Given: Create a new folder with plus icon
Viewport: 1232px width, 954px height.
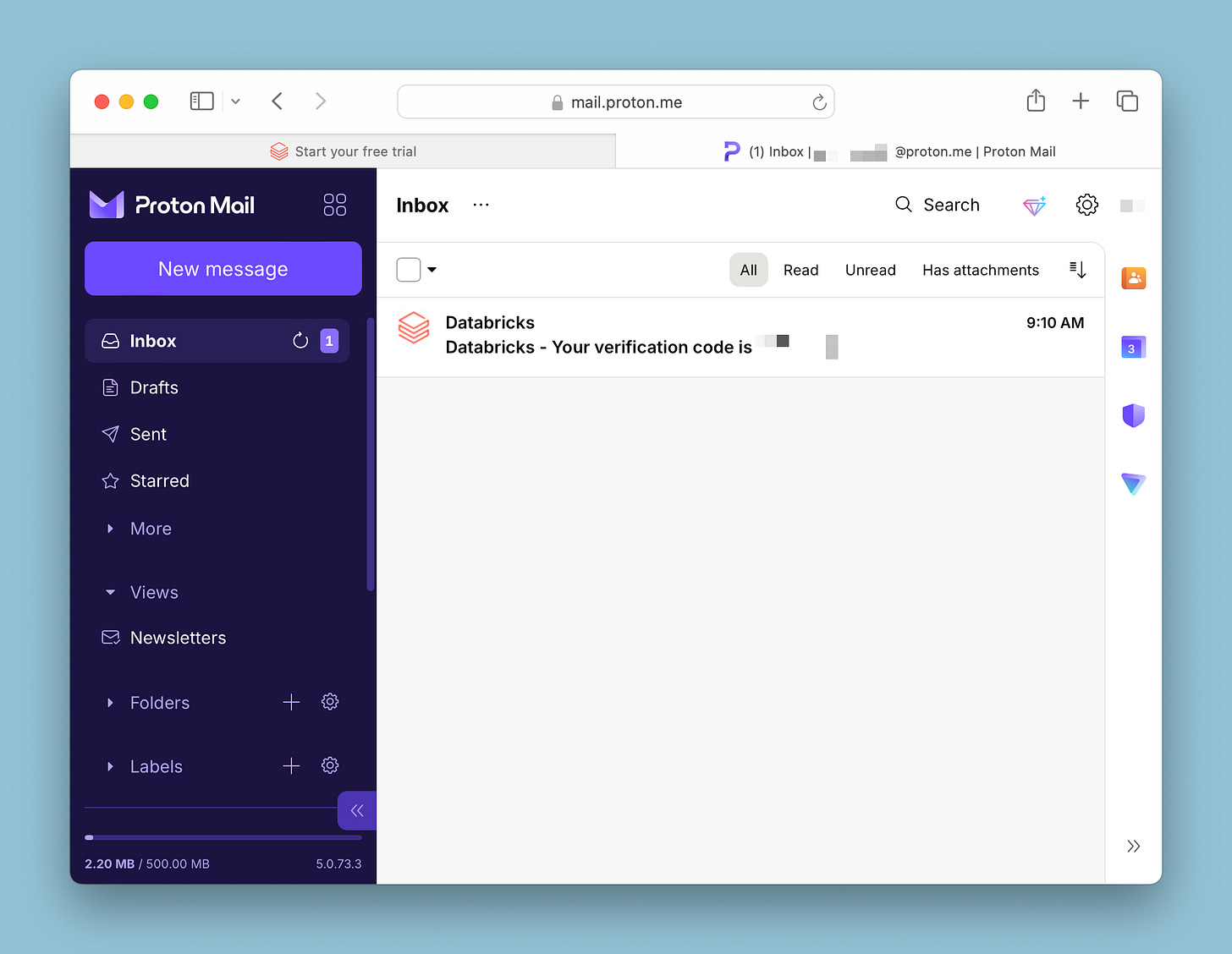Looking at the screenshot, I should point(291,702).
